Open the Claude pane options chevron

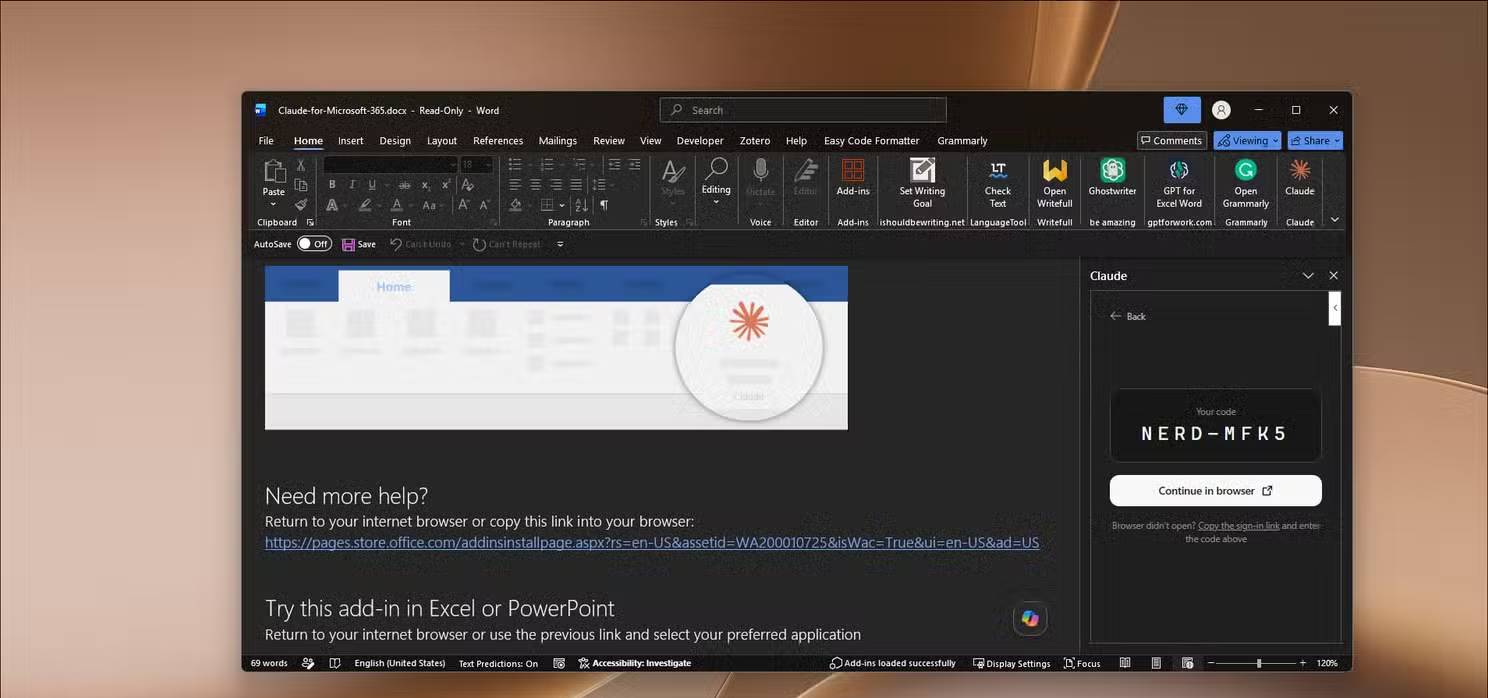pos(1308,275)
